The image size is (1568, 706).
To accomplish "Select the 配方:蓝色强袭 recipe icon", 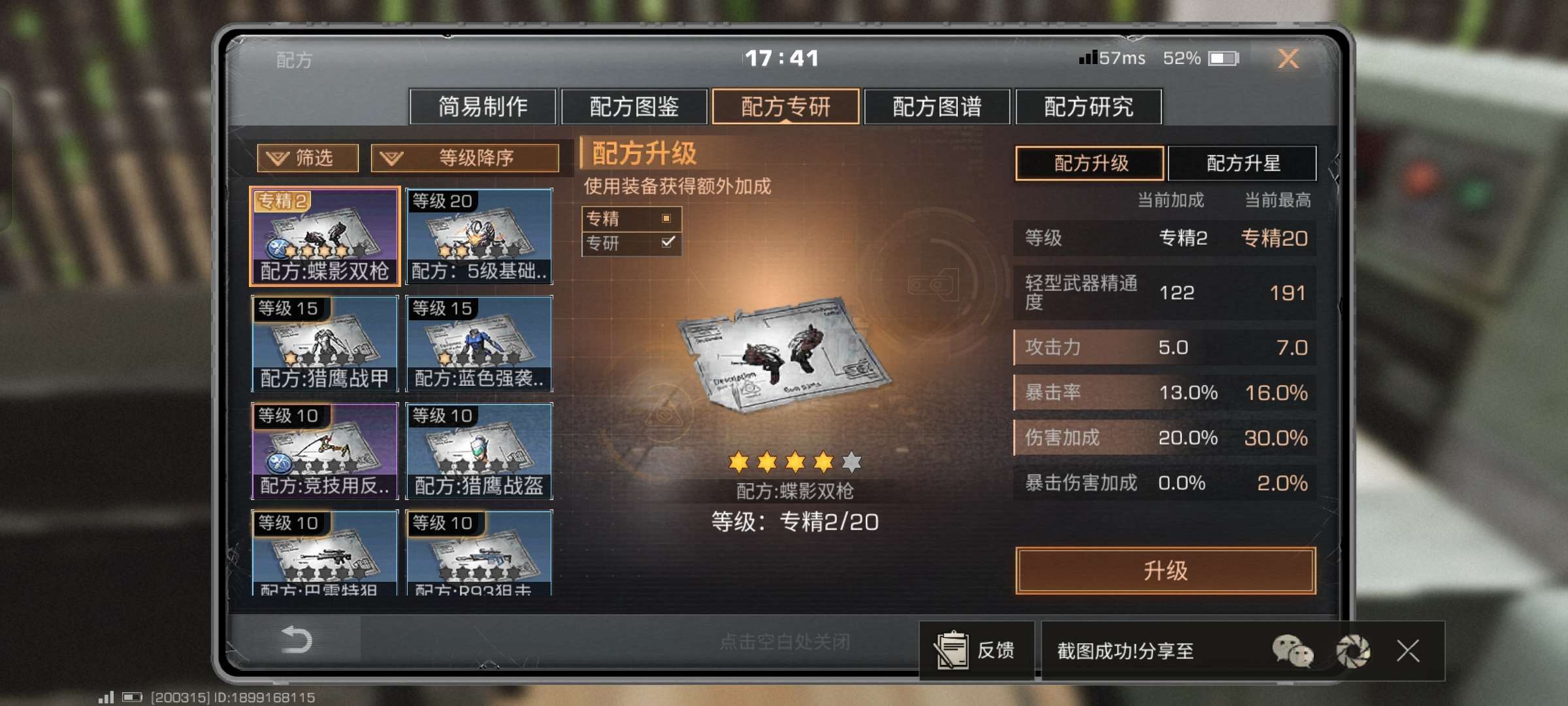I will coord(479,344).
